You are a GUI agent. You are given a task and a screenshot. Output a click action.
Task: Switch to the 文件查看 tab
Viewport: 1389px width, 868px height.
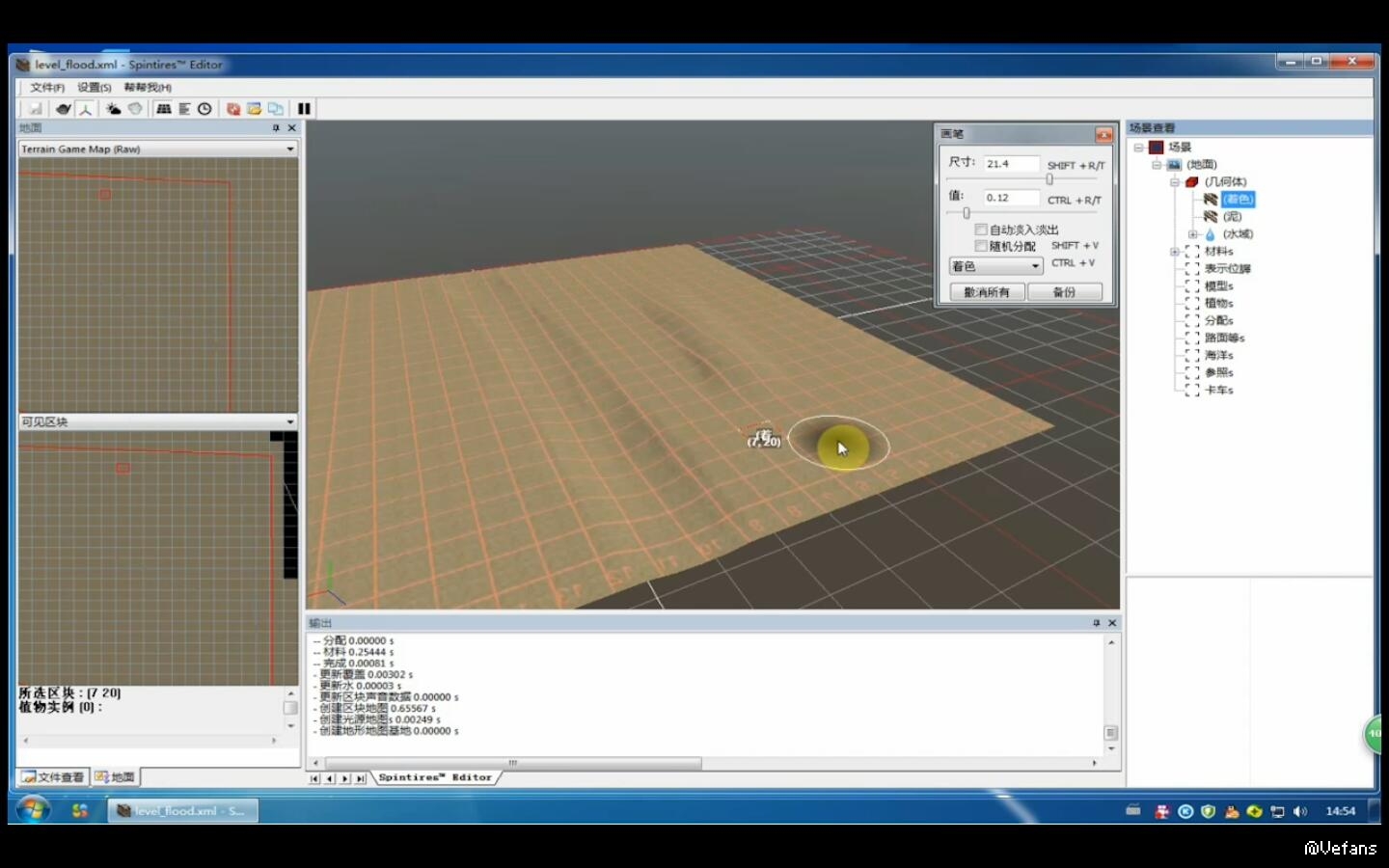click(x=53, y=777)
